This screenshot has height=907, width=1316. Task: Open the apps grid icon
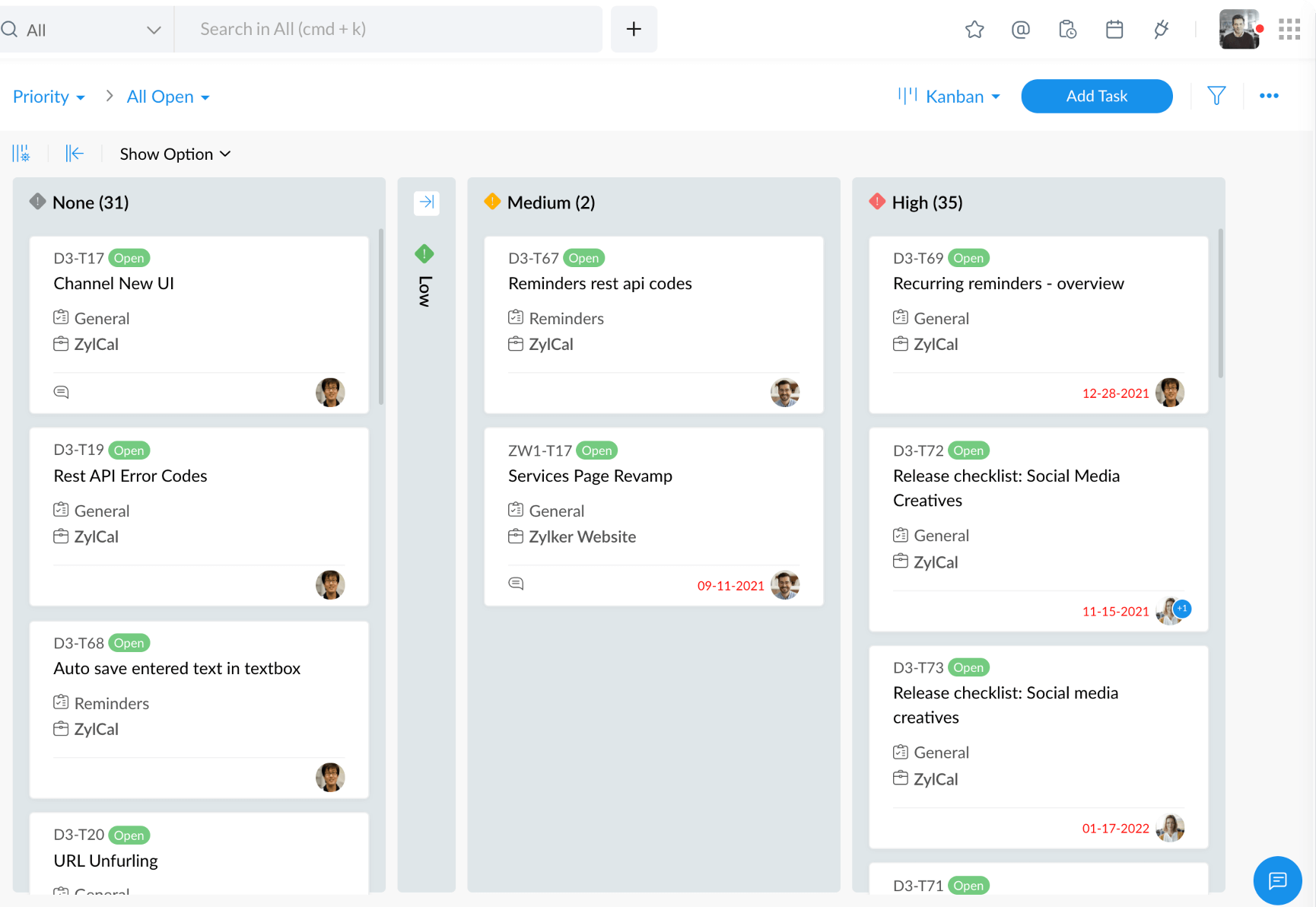(1289, 28)
